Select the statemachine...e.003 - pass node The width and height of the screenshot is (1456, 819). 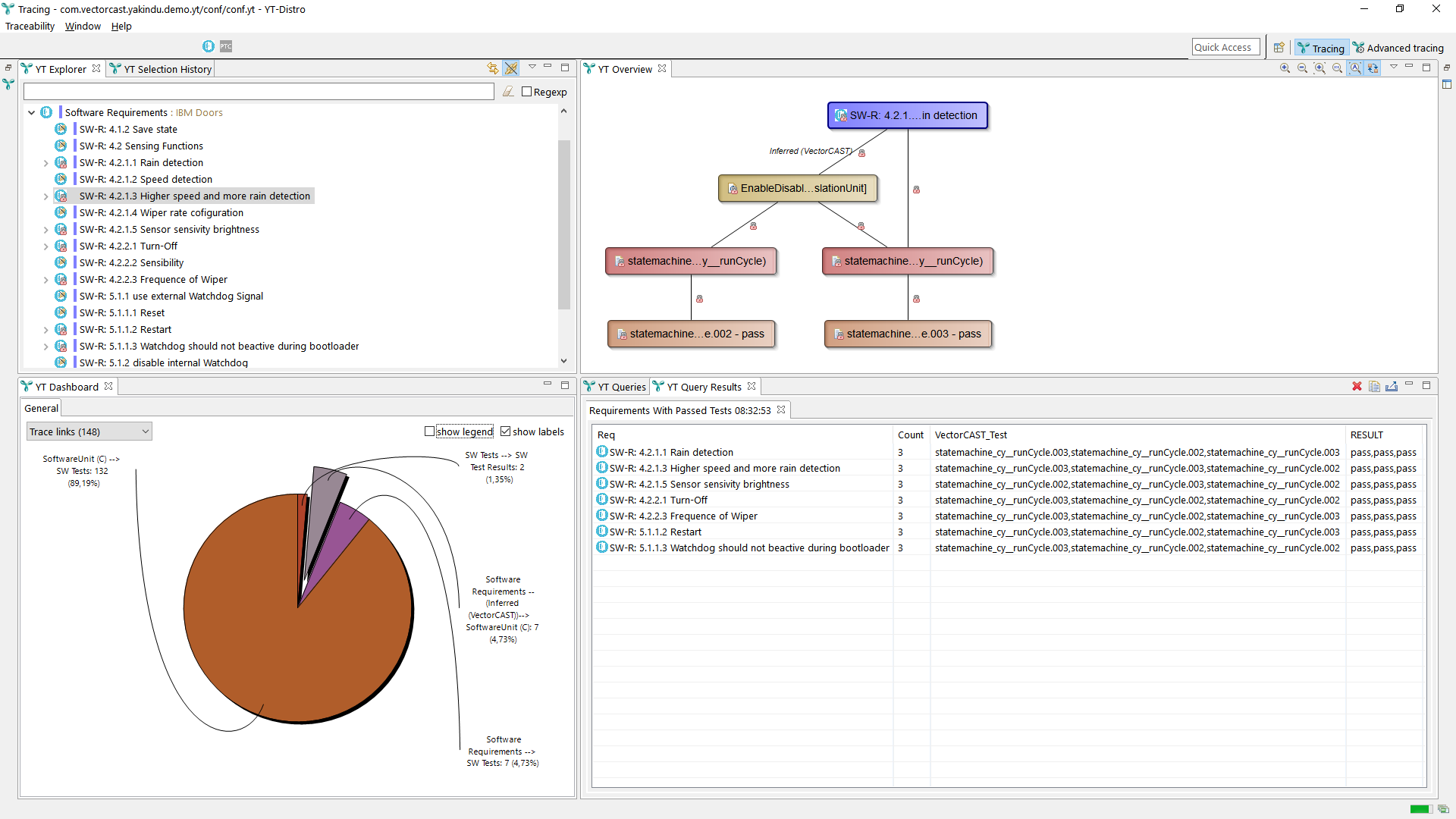click(x=908, y=334)
